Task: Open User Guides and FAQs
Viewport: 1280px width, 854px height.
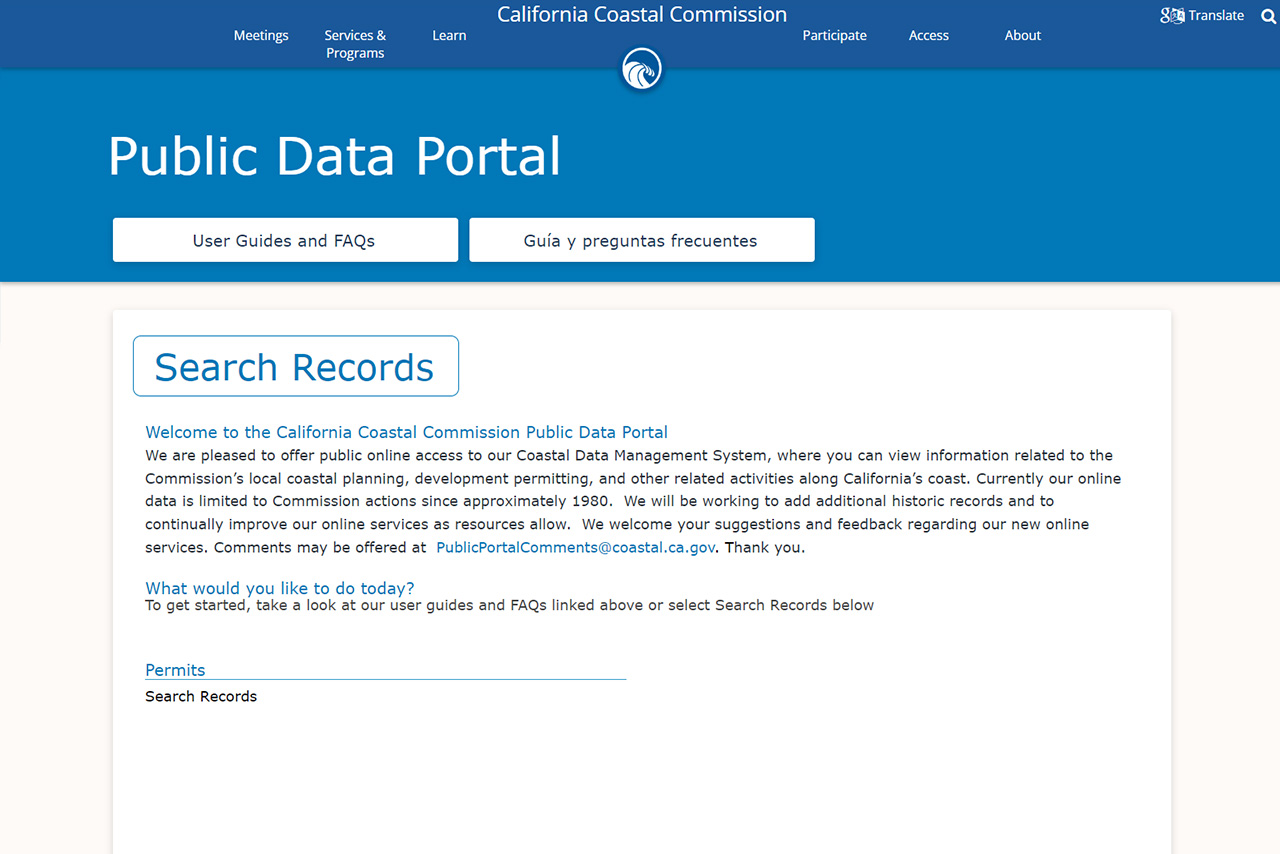Action: (x=285, y=240)
